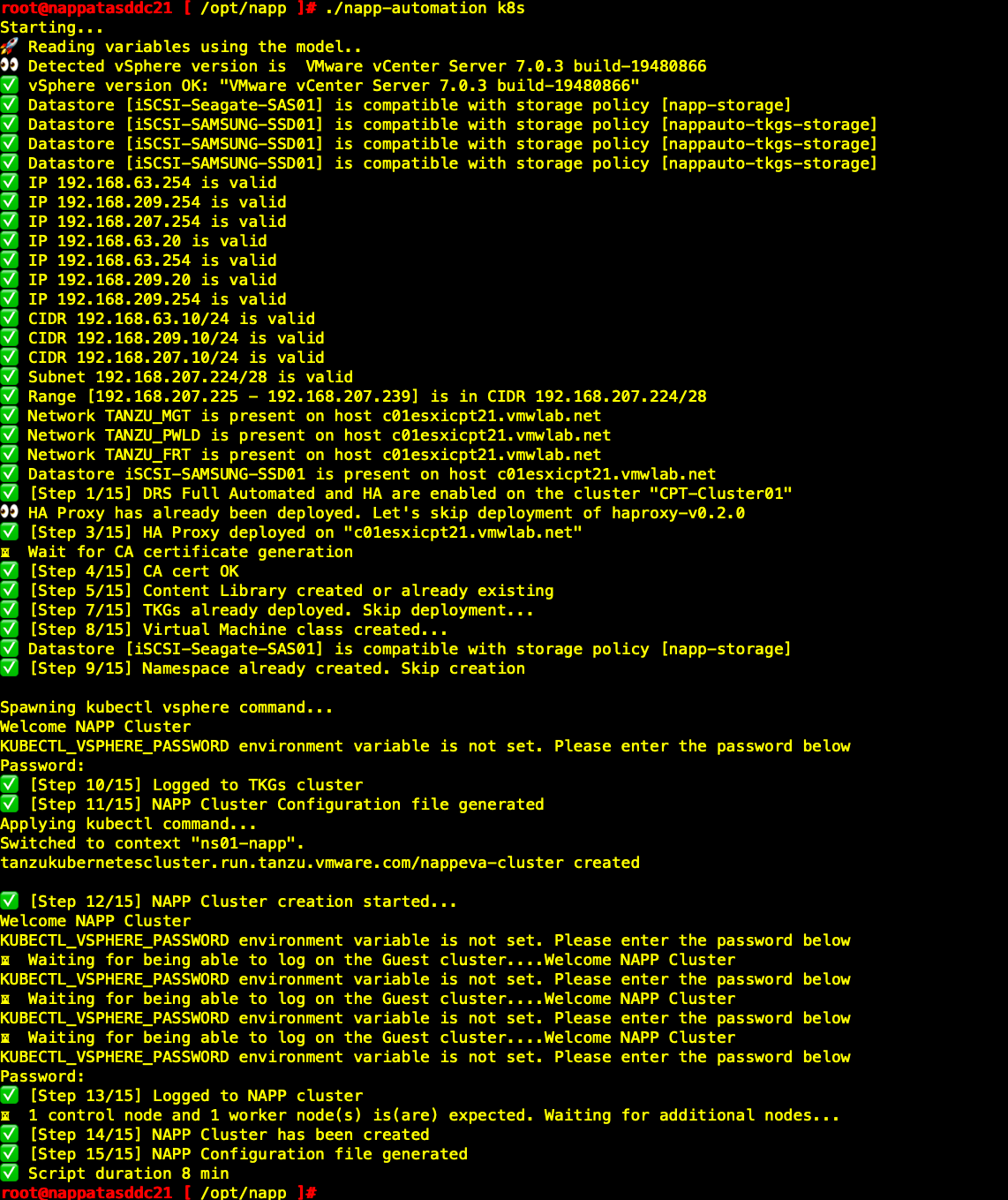The image size is (1008, 1200).
Task: Click the line "[Step 15/15] NAPP Configuration file generated"
Action: 249,1154
